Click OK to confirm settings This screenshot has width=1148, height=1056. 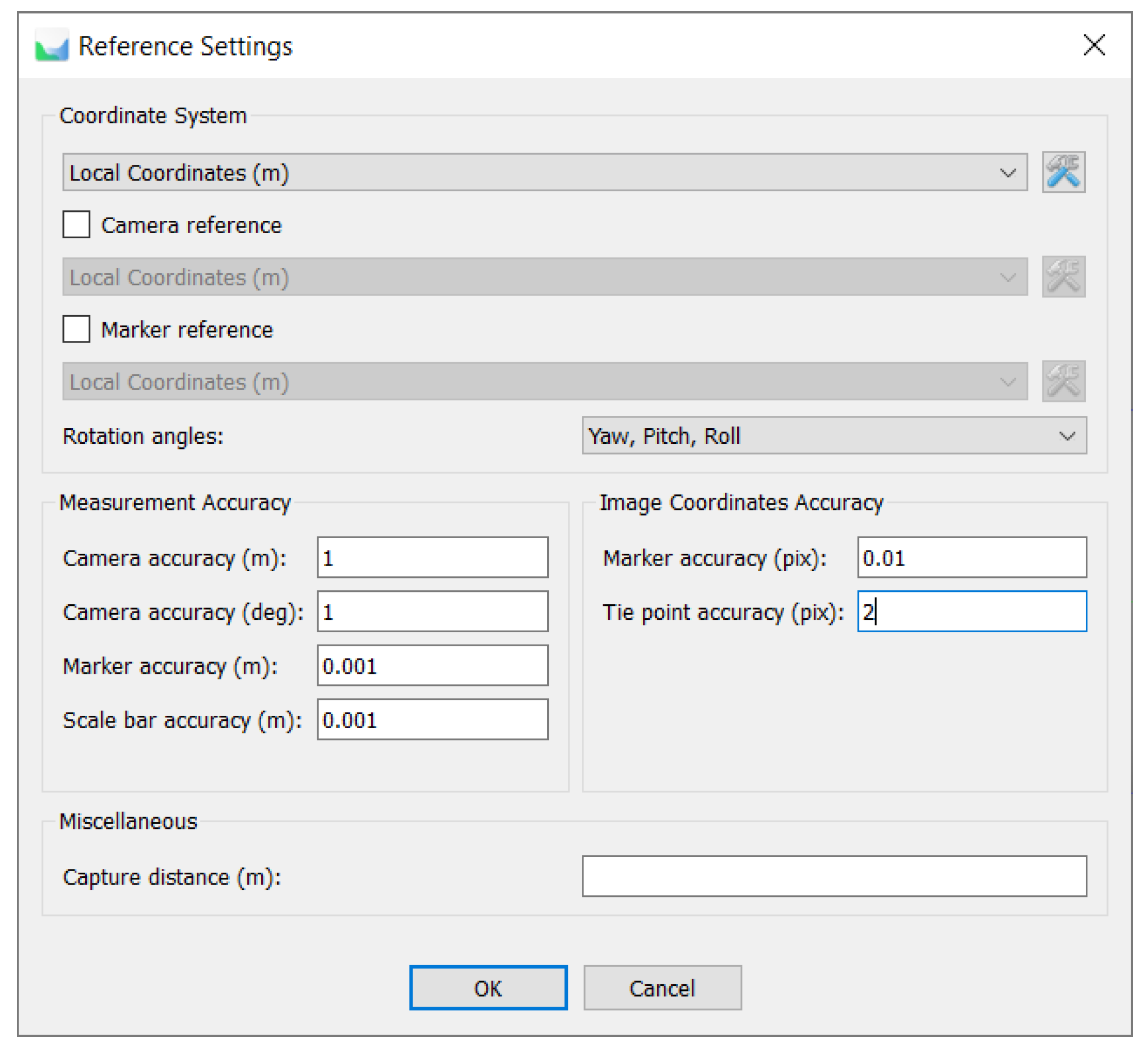coord(488,988)
